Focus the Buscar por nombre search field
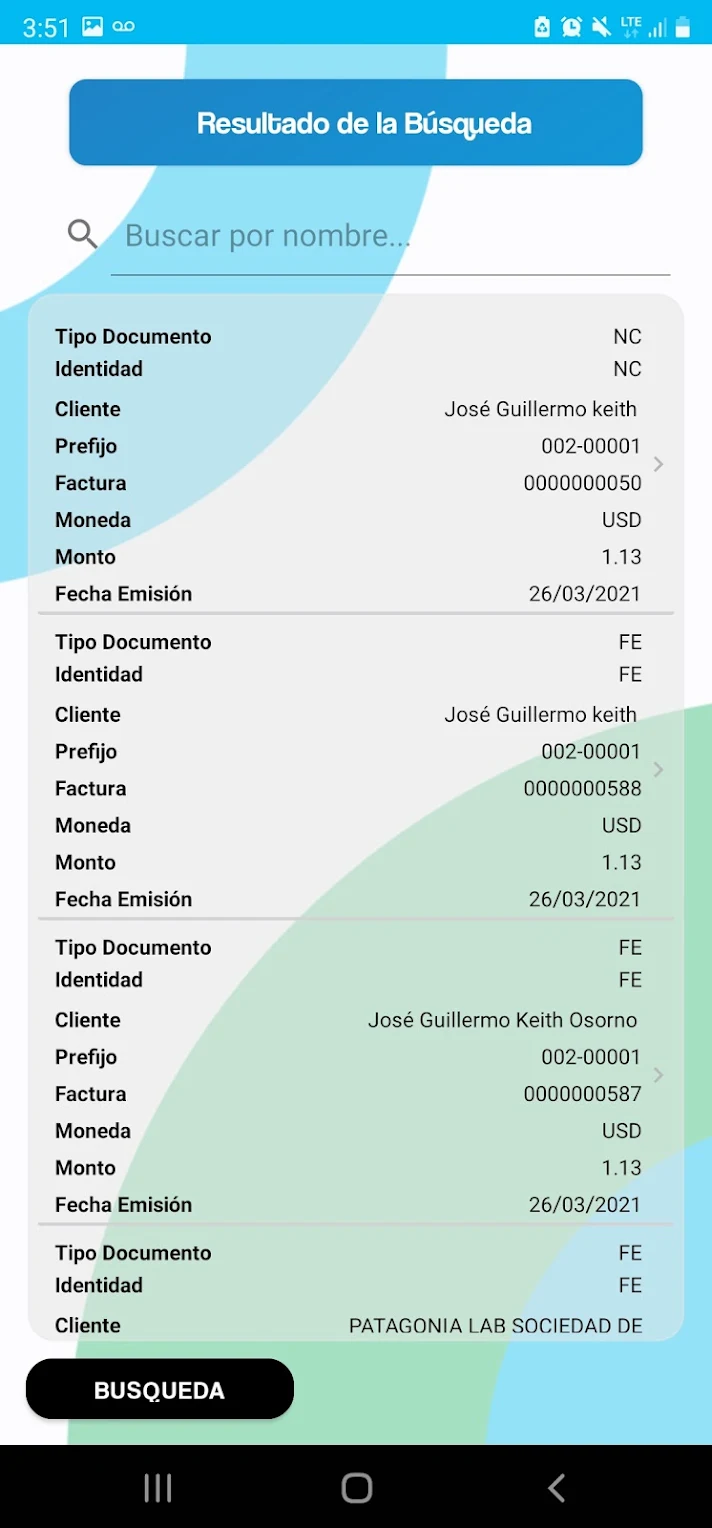This screenshot has width=712, height=1528. coord(390,236)
